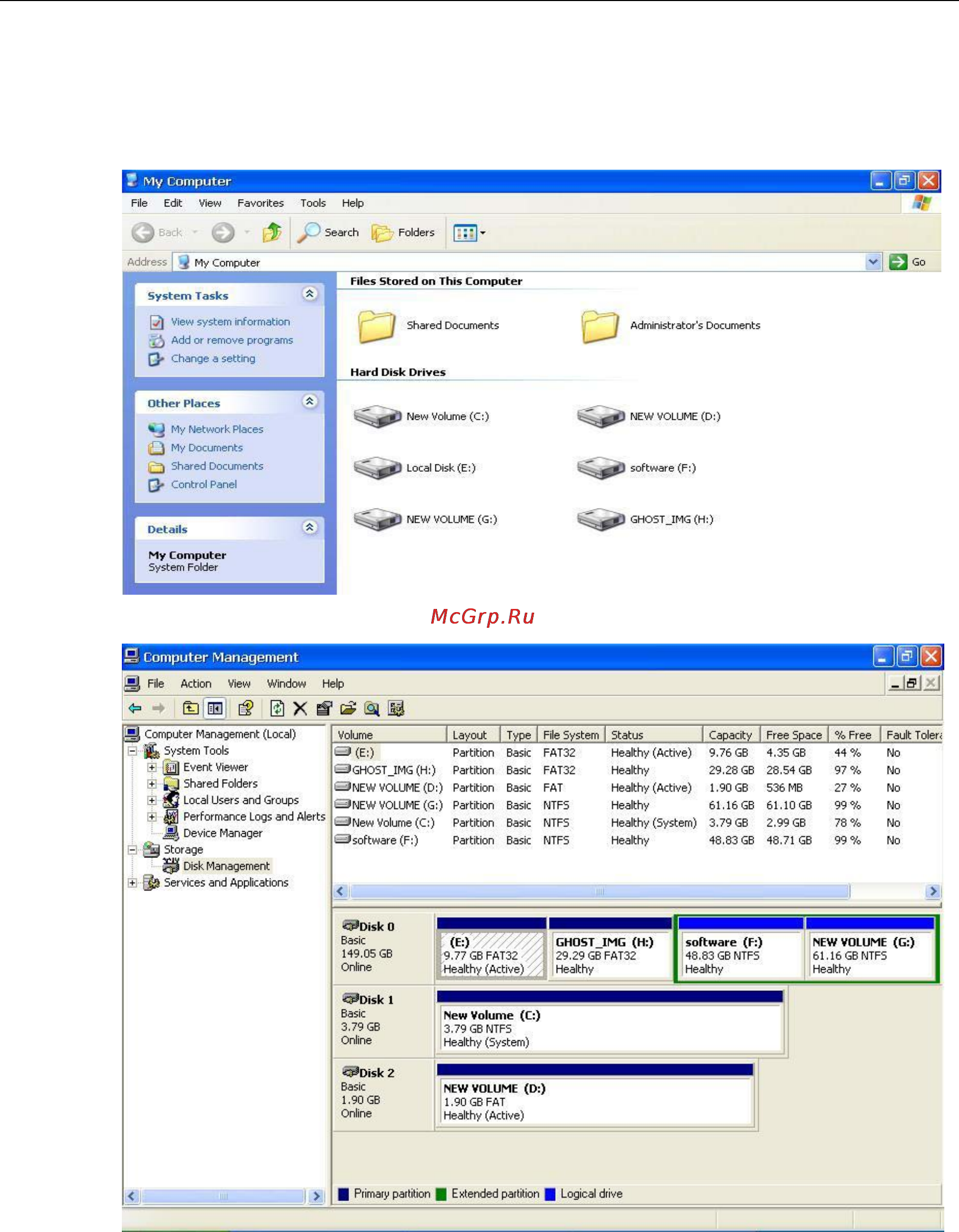The width and height of the screenshot is (959, 1232).
Task: Select Administrator's Documents folder icon
Action: click(600, 326)
